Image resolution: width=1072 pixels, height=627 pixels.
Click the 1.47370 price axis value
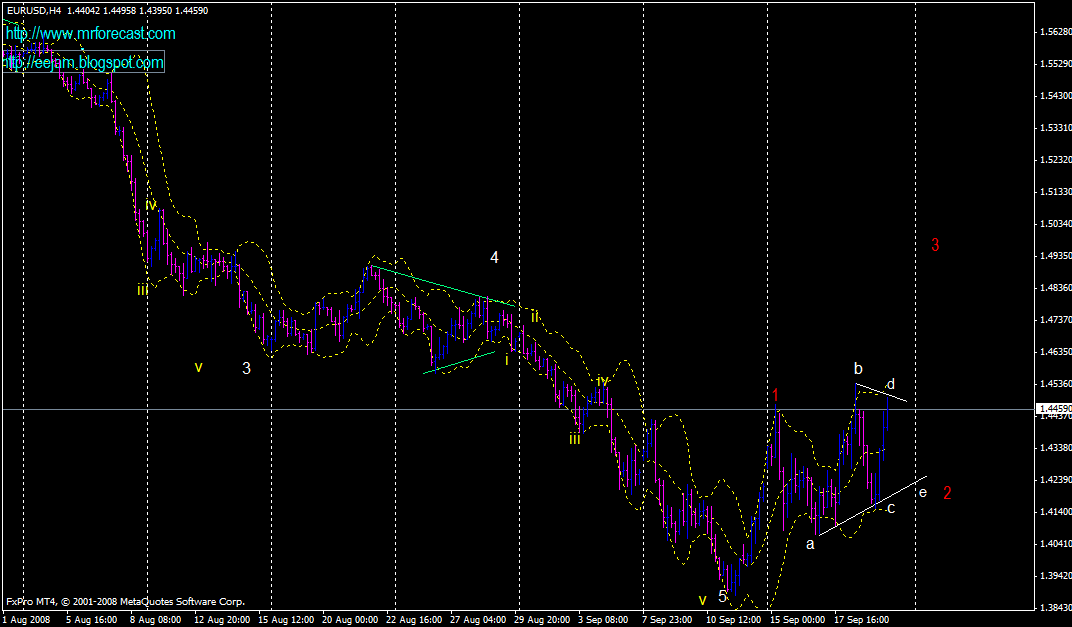coord(1055,319)
